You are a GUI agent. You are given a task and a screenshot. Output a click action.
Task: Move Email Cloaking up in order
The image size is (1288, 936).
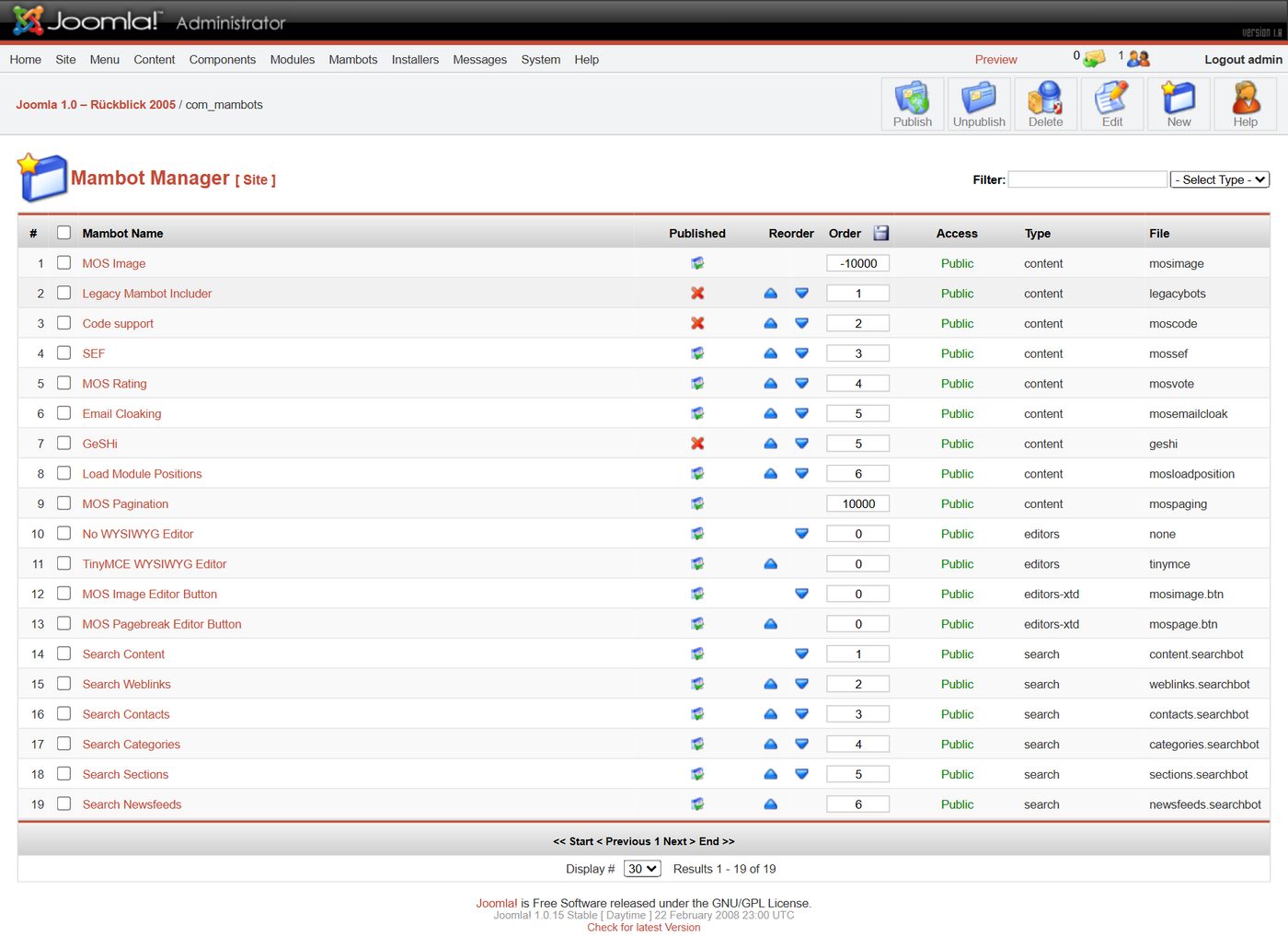point(771,414)
